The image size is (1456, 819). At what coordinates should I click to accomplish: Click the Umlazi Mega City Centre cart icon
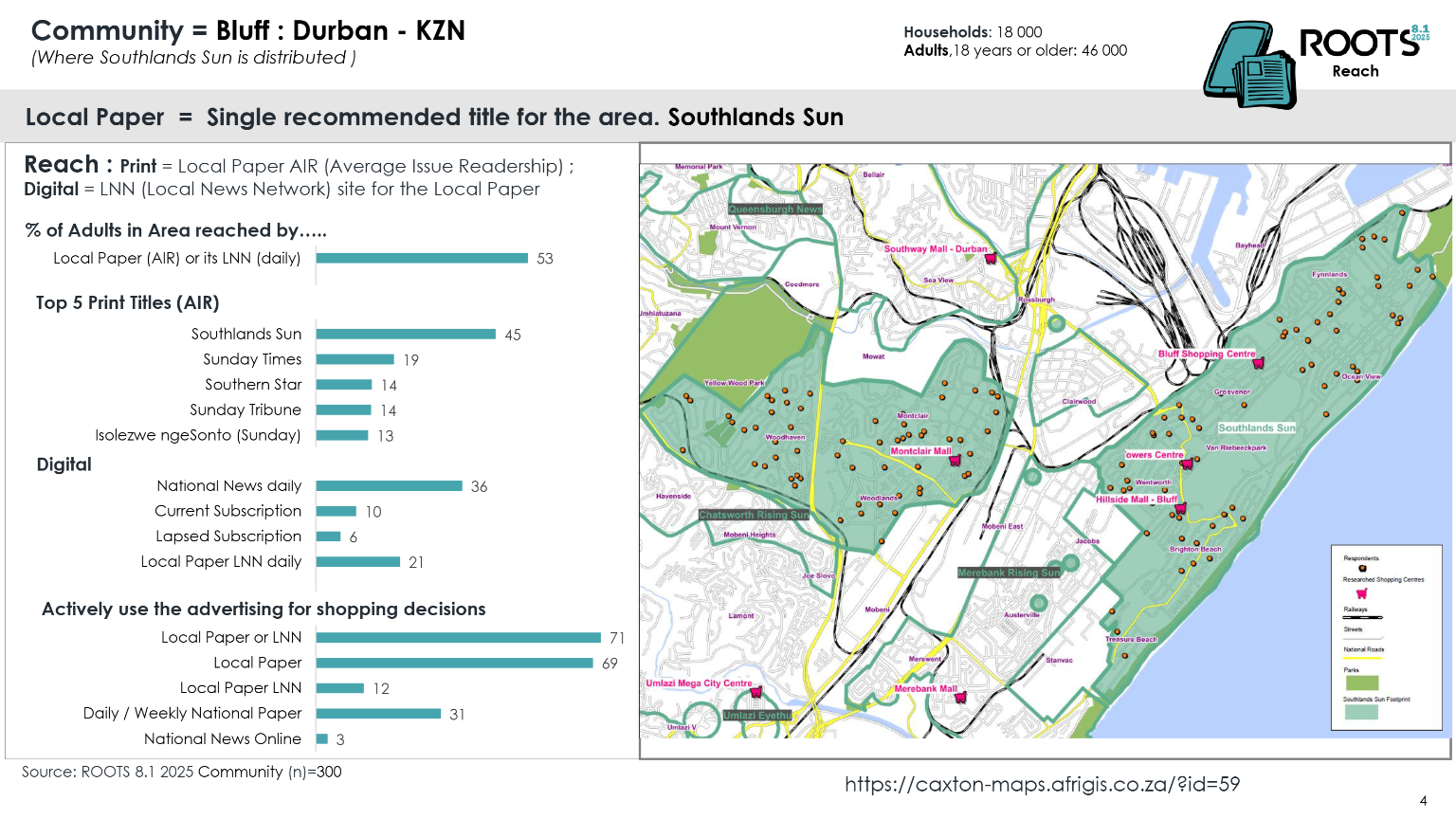click(756, 692)
